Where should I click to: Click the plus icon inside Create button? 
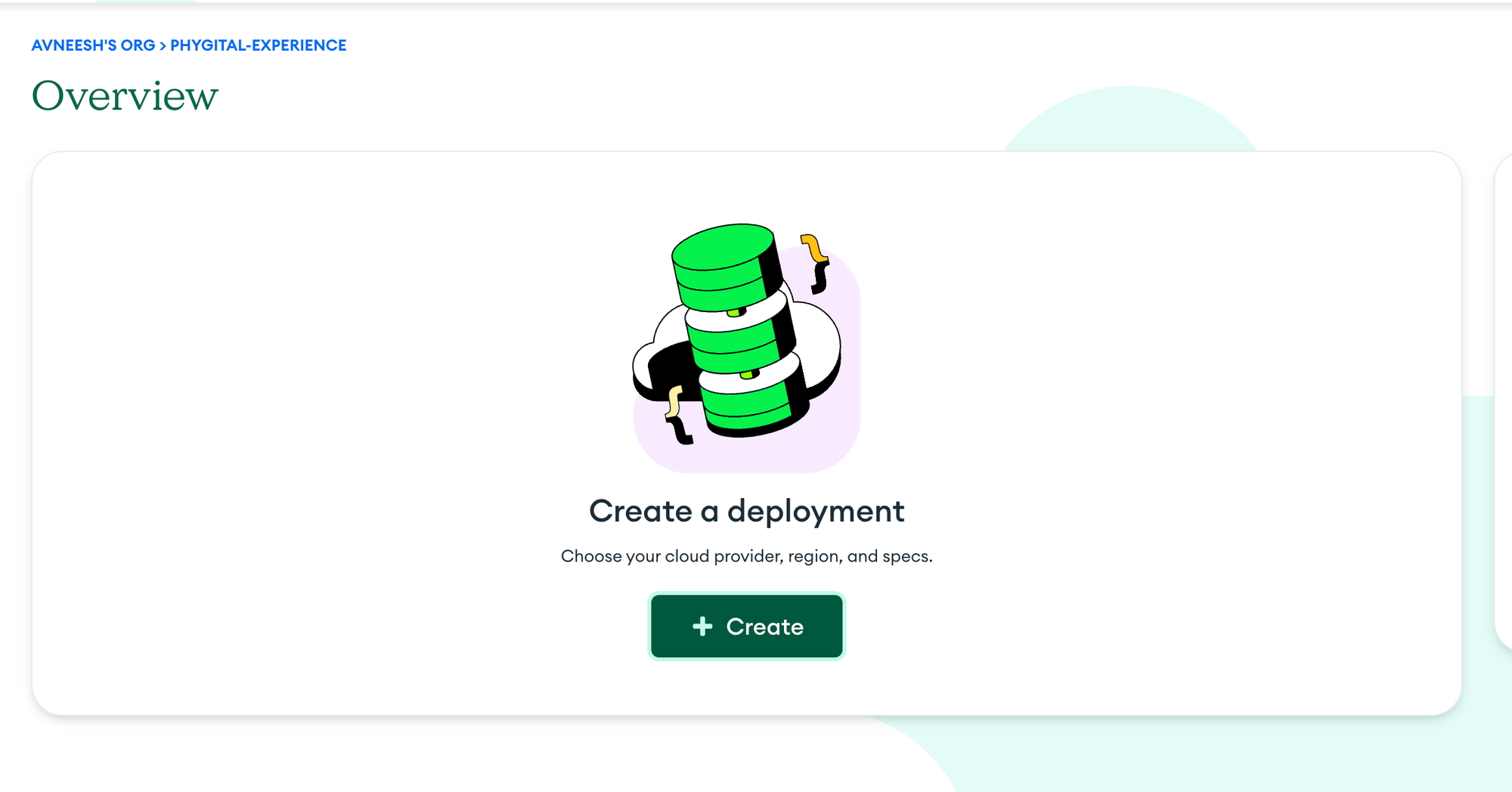(701, 626)
